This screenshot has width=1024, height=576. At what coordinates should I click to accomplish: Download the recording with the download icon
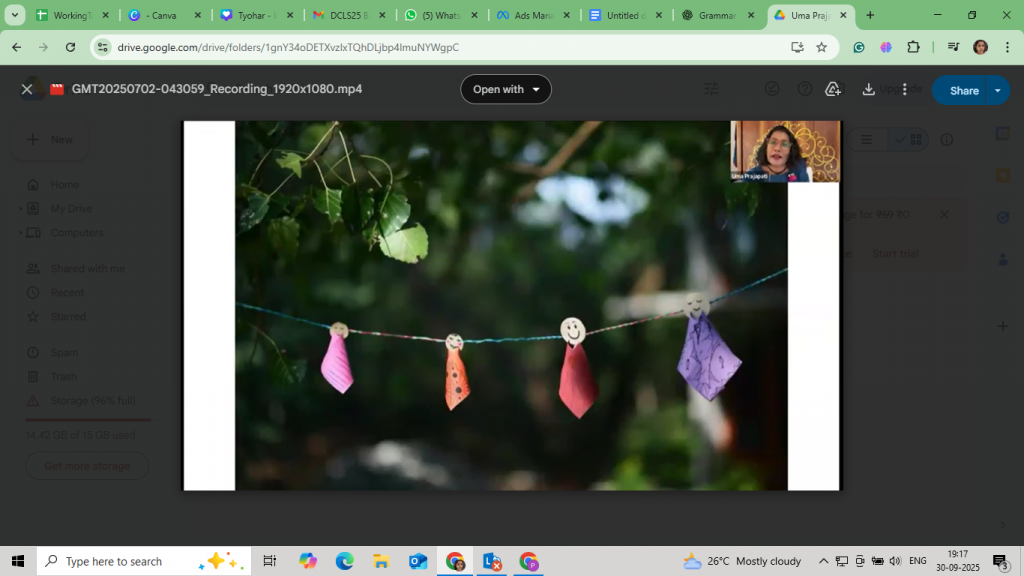point(868,89)
